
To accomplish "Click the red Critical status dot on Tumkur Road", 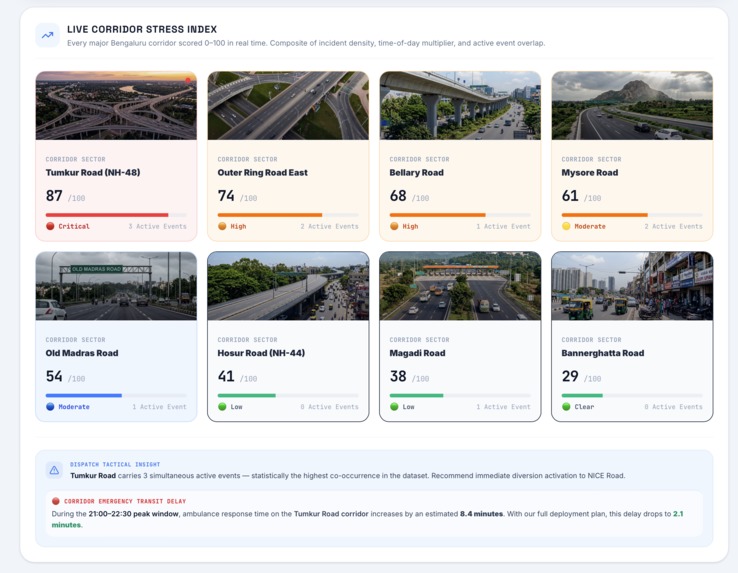I will pos(50,226).
